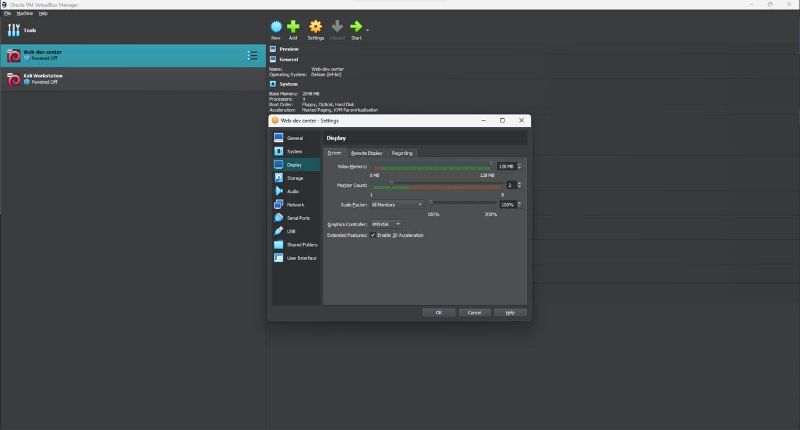Screen dimensions: 800x430
Task: Open the Graphics Controller dropdown
Action: pos(386,224)
